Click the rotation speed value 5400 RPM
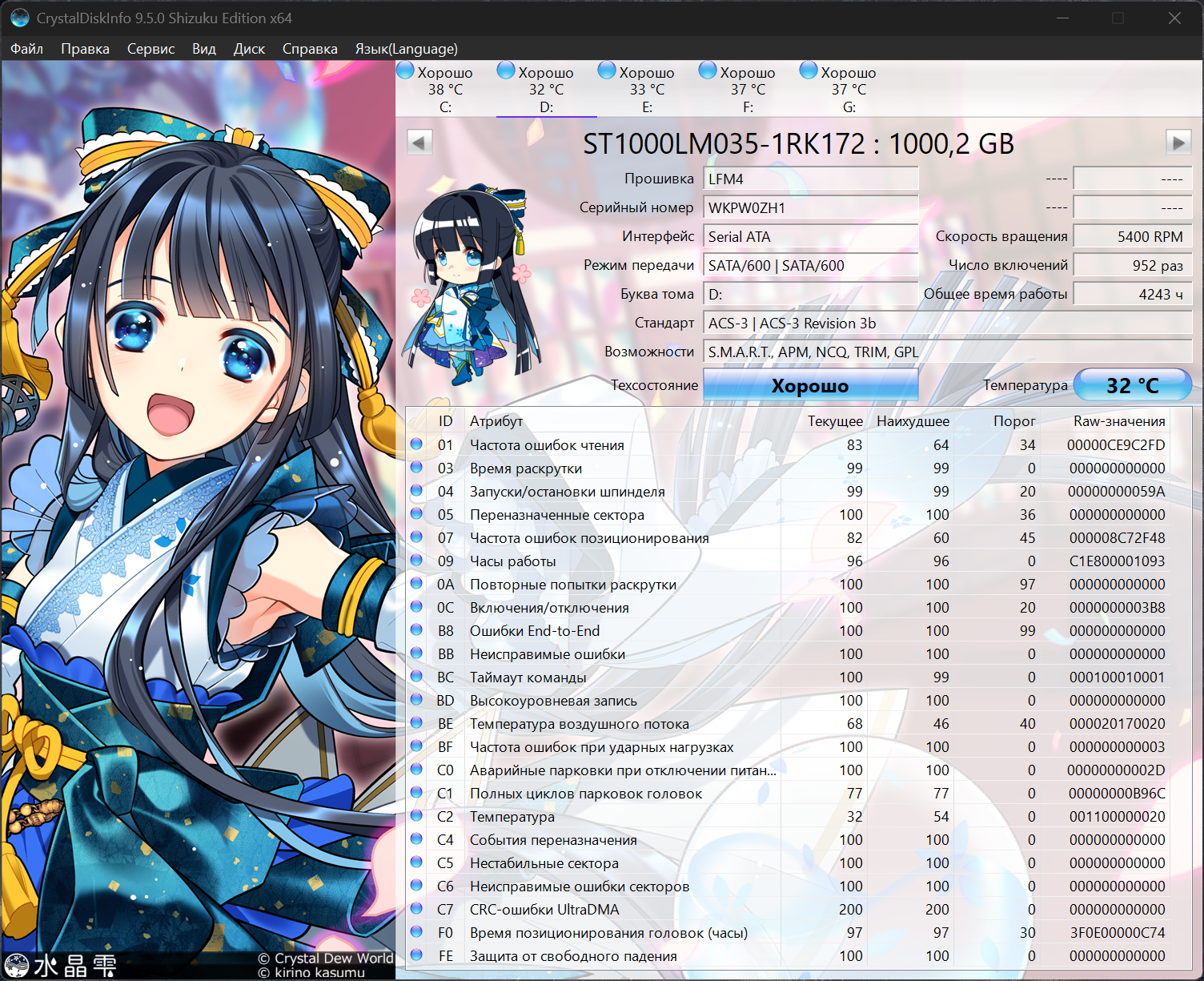 pos(1133,237)
